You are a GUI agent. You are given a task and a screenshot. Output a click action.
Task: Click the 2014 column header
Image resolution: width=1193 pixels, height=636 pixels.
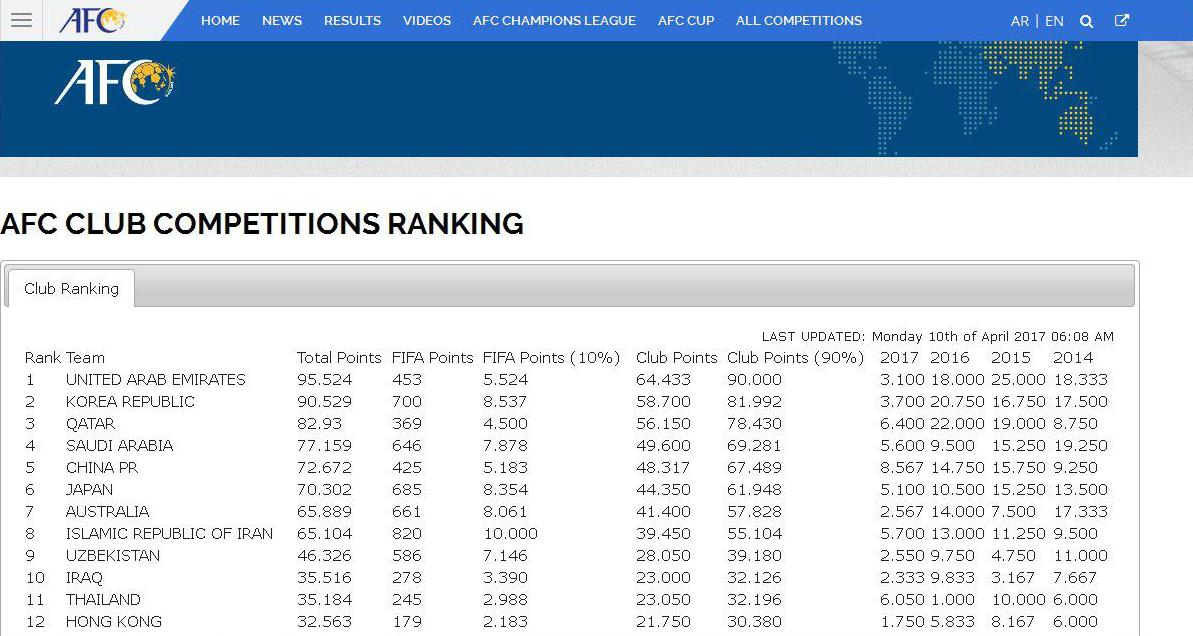[1073, 358]
